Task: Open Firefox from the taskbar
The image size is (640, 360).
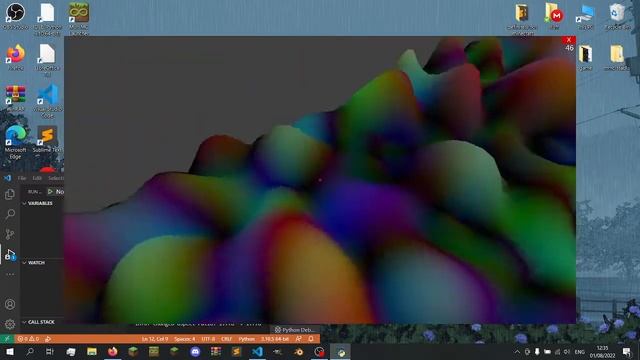Action: click(x=112, y=351)
